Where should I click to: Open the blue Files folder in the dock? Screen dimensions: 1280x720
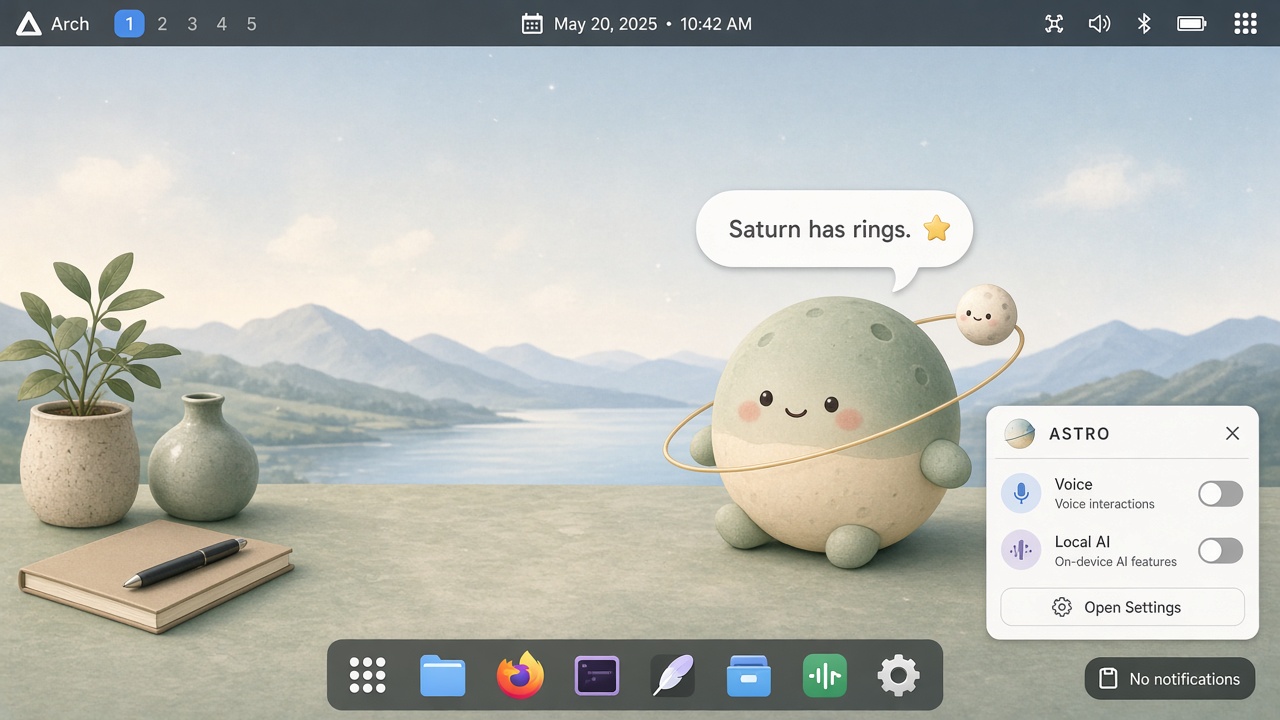443,675
